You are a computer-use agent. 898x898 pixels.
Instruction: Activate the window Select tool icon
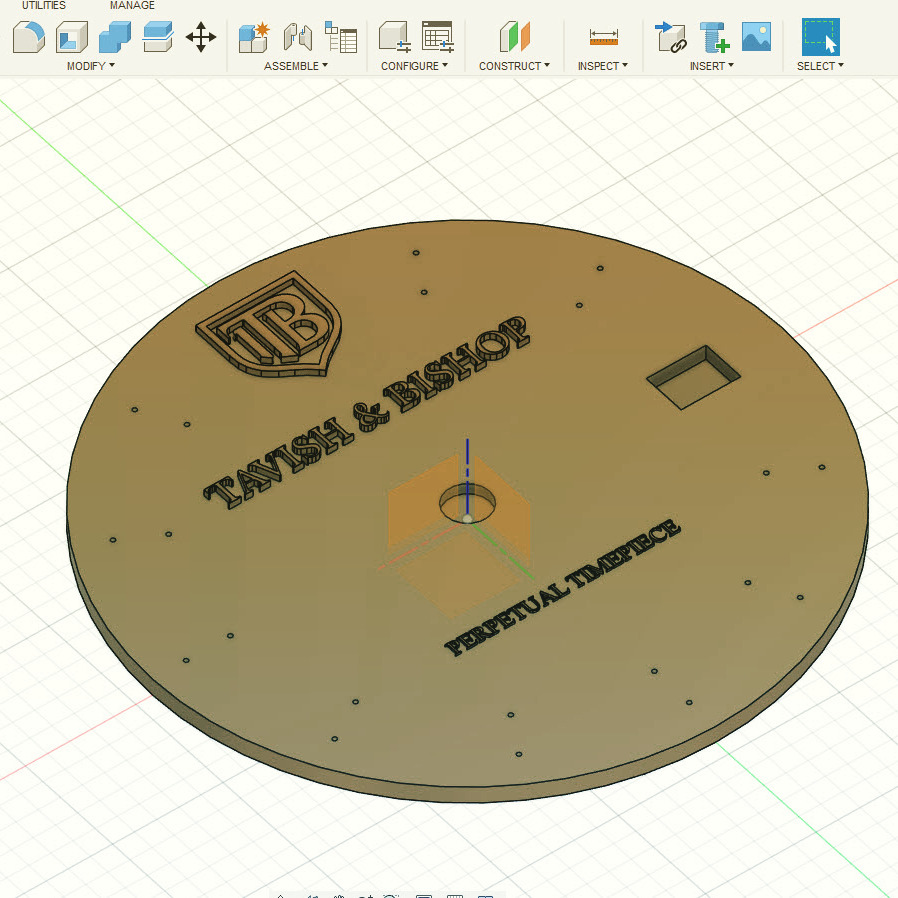(820, 37)
